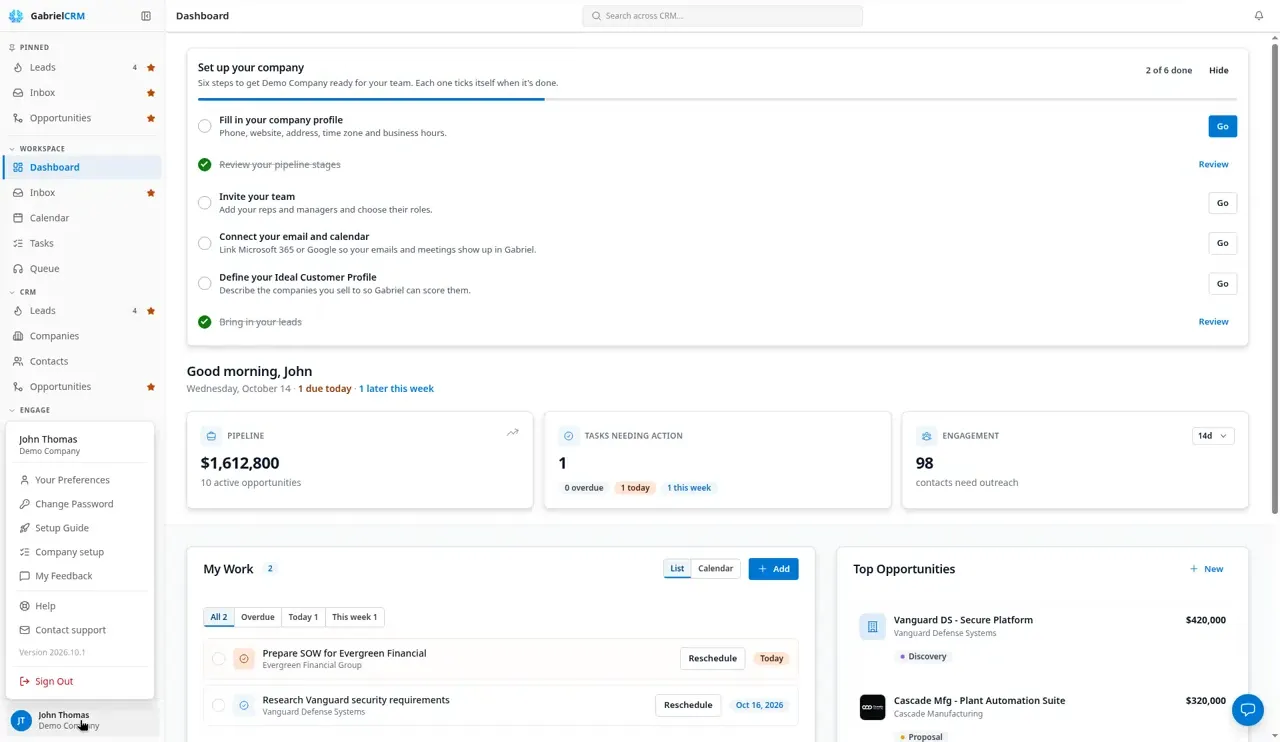Click the Tasks Needing Action card icon
Viewport: 1280px width, 742px height.
pyautogui.click(x=569, y=436)
